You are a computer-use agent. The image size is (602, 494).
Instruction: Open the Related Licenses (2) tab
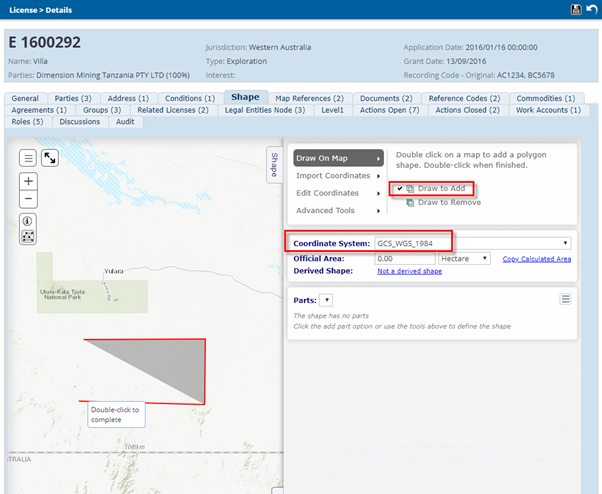[x=173, y=110]
